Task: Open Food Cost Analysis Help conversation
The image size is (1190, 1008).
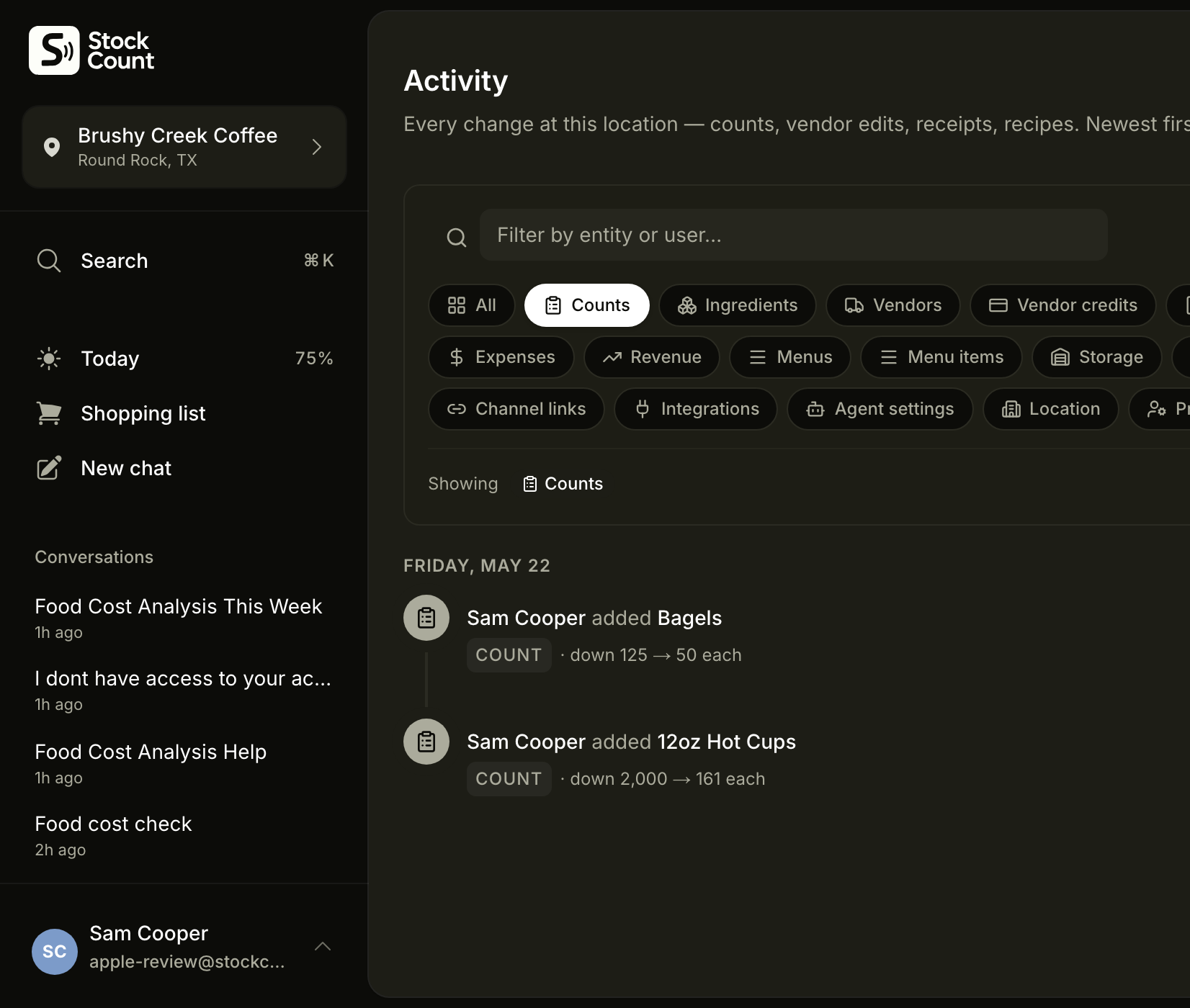Action: 184,763
